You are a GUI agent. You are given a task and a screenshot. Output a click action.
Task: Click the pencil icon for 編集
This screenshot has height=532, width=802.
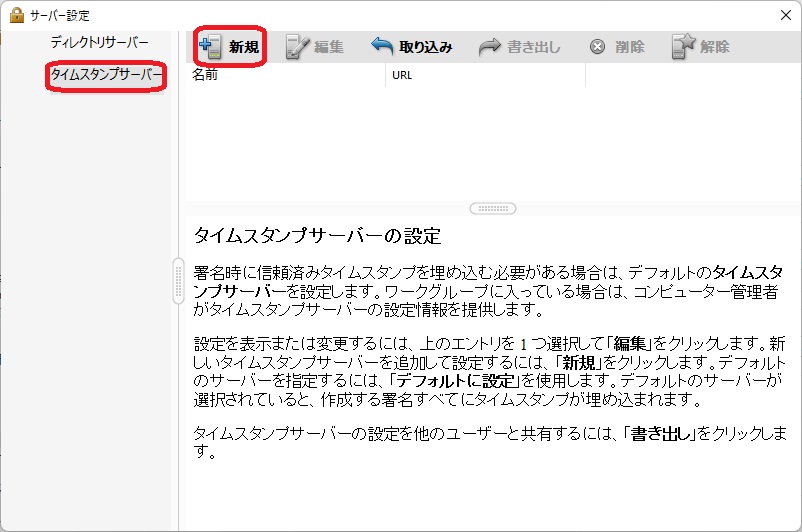point(298,46)
